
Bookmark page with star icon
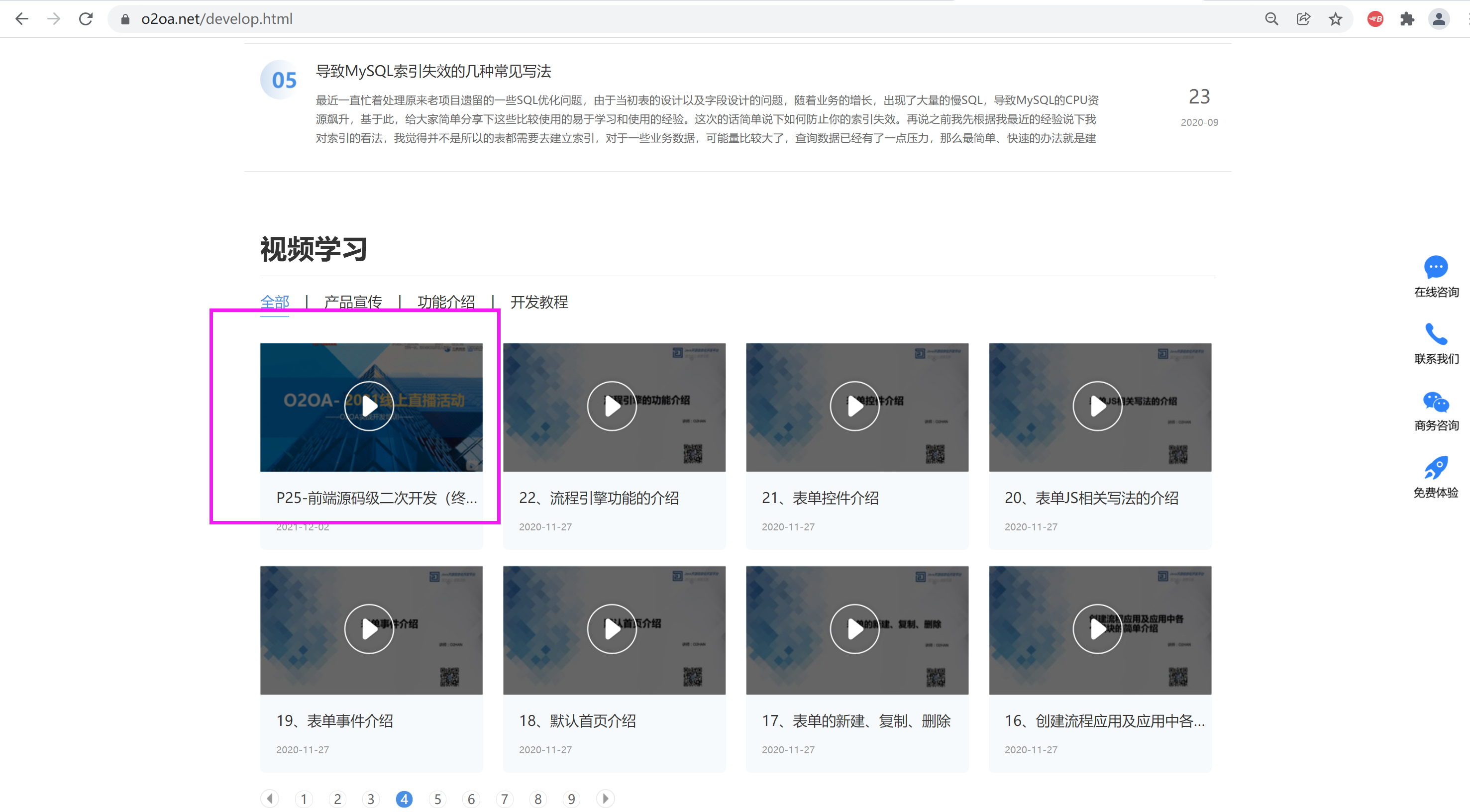[x=1335, y=19]
